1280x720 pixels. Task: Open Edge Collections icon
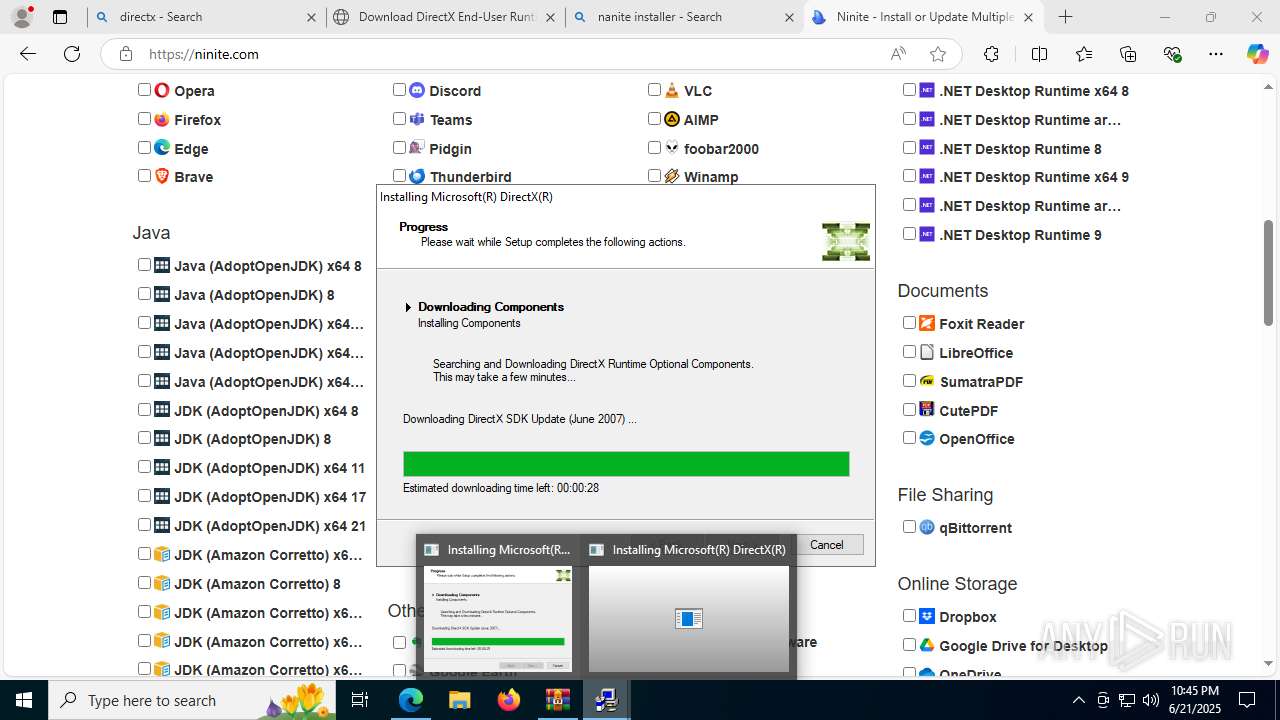pos(1128,54)
